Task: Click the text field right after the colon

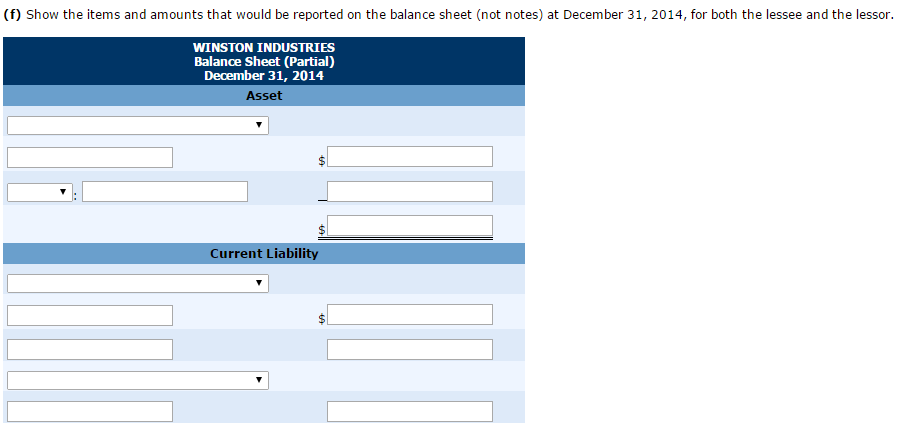Action: point(165,191)
